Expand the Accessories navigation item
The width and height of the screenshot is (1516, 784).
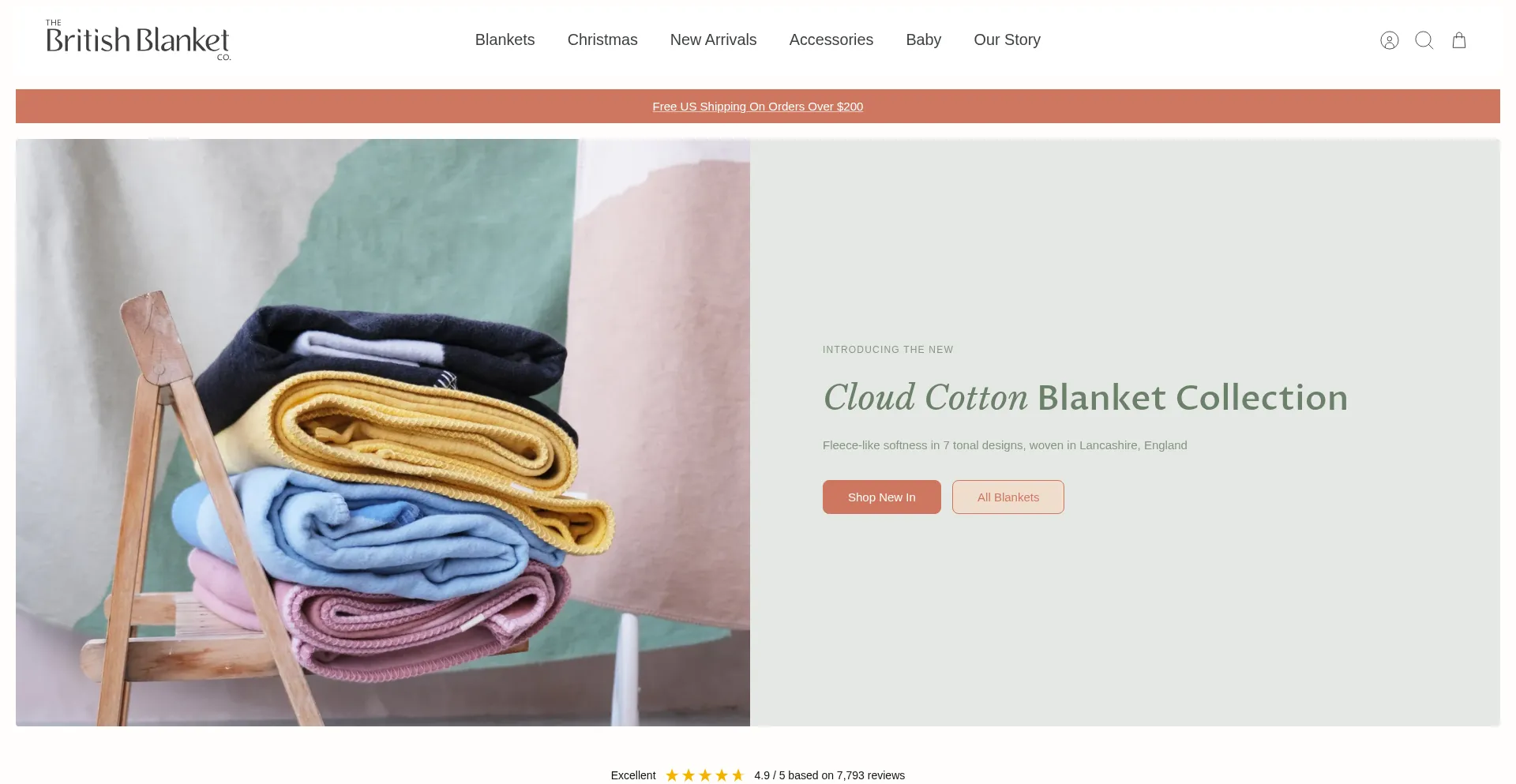point(831,40)
